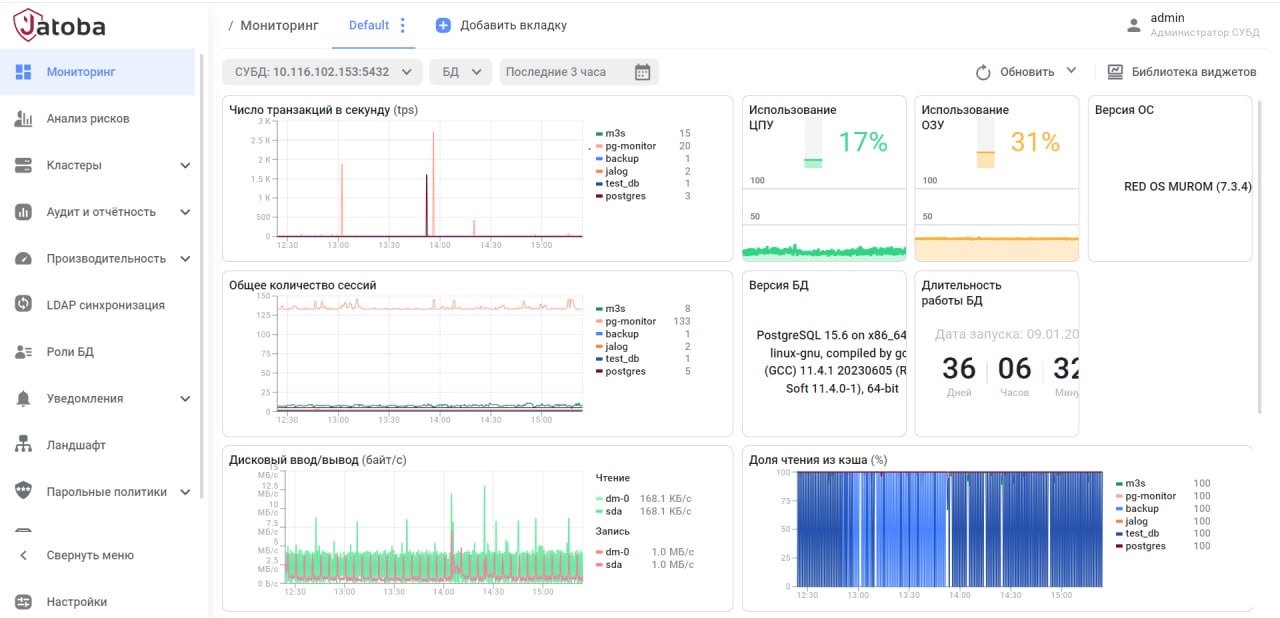This screenshot has width=1280, height=618.
Task: Click the Общее количество сессий title
Action: click(302, 285)
